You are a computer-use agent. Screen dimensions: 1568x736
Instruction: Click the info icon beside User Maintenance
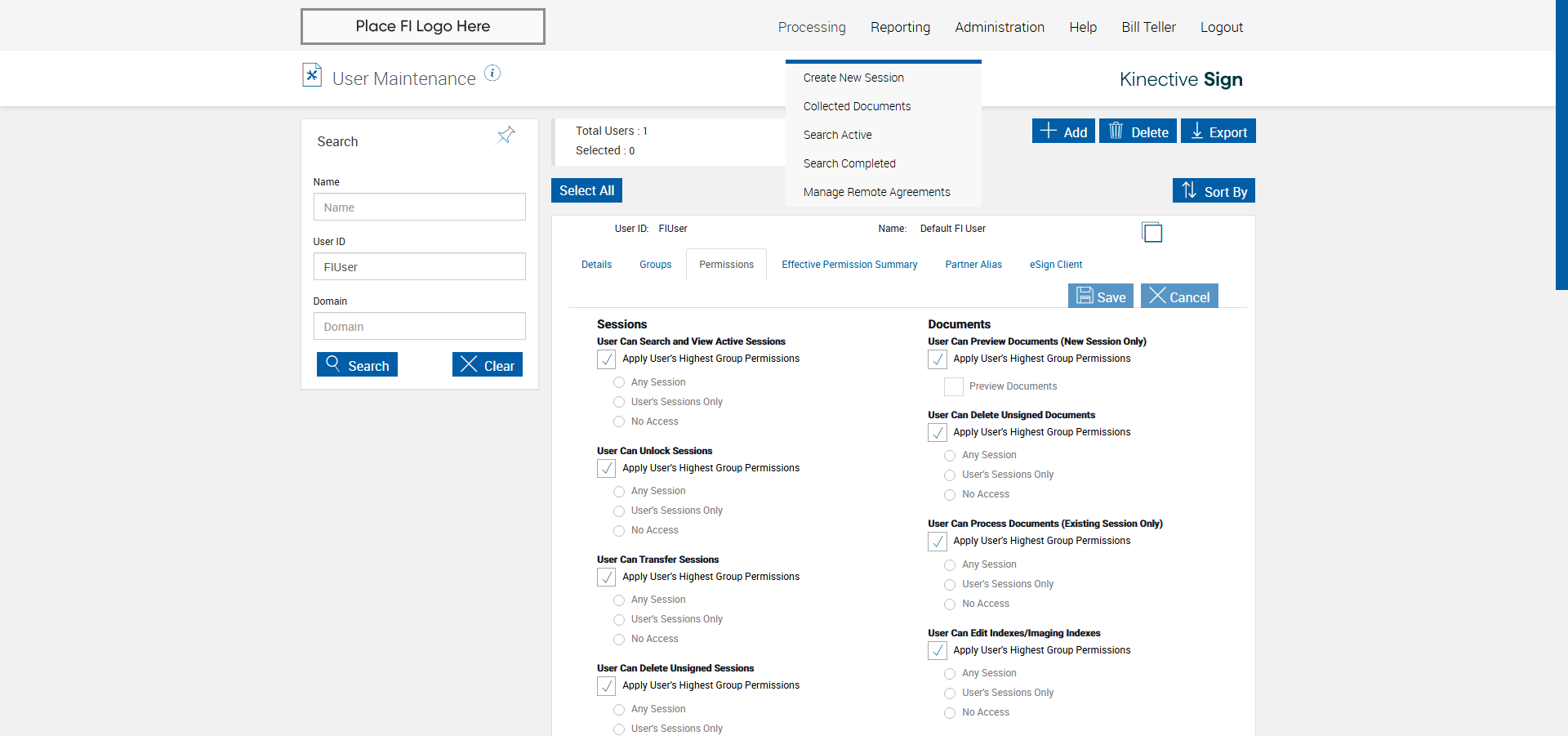pos(492,73)
